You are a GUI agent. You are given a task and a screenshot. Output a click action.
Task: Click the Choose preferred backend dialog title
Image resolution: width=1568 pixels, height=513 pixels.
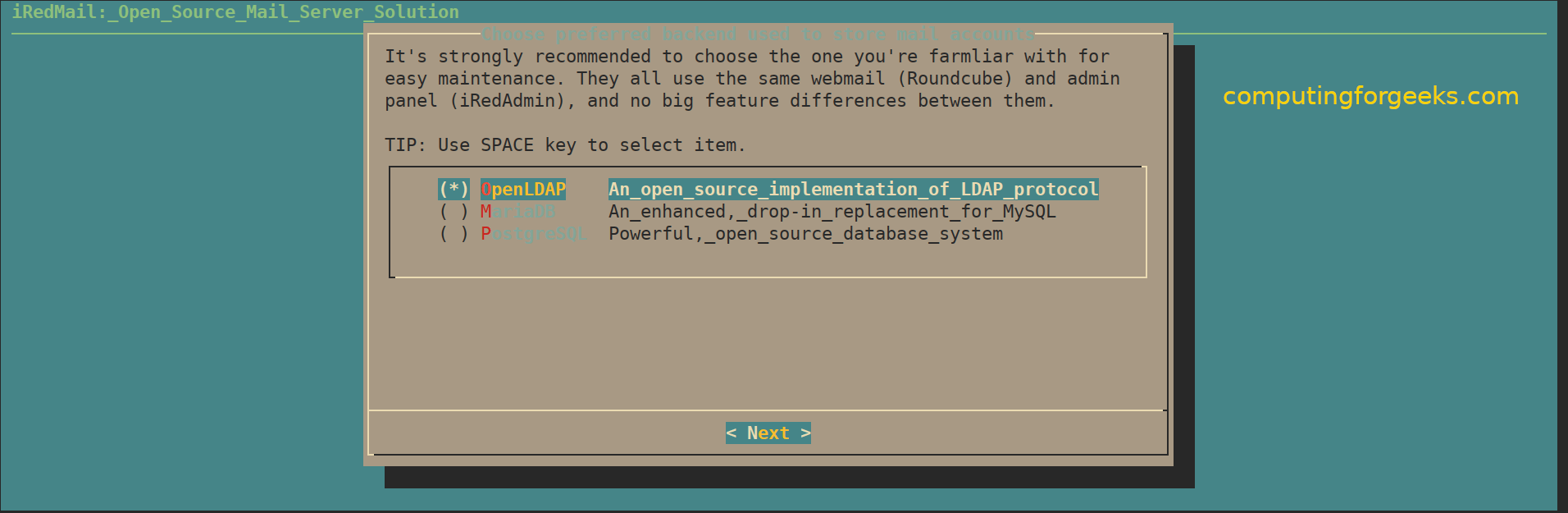pyautogui.click(x=758, y=34)
